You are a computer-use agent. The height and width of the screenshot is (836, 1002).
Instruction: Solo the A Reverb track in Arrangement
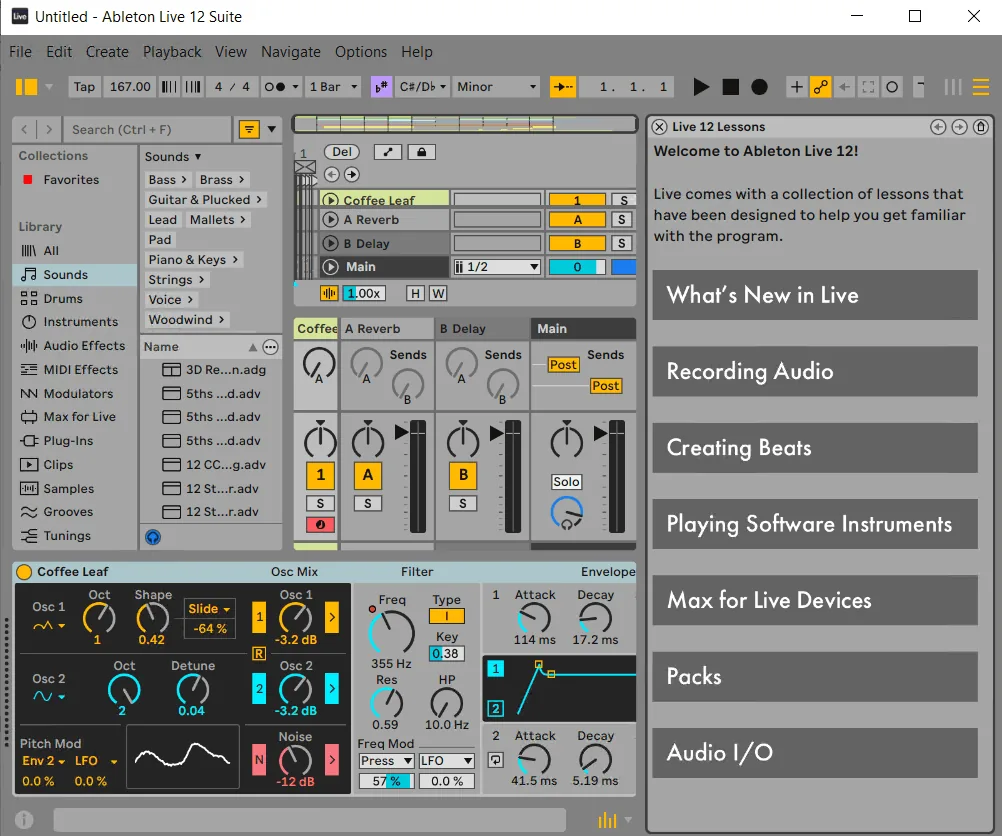[622, 220]
